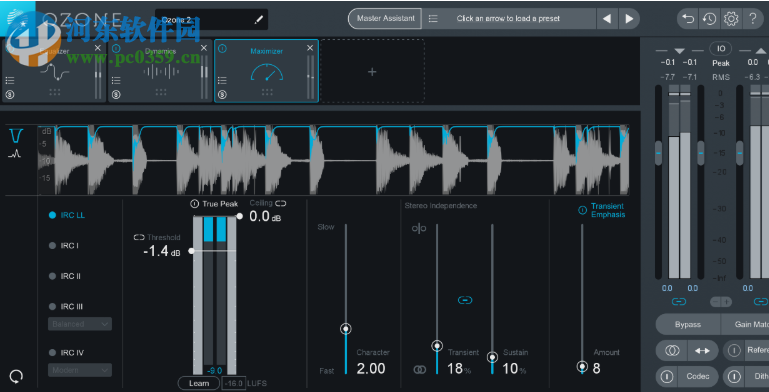Remove the Dynamics module with its X
The width and height of the screenshot is (769, 392).
(x=204, y=48)
